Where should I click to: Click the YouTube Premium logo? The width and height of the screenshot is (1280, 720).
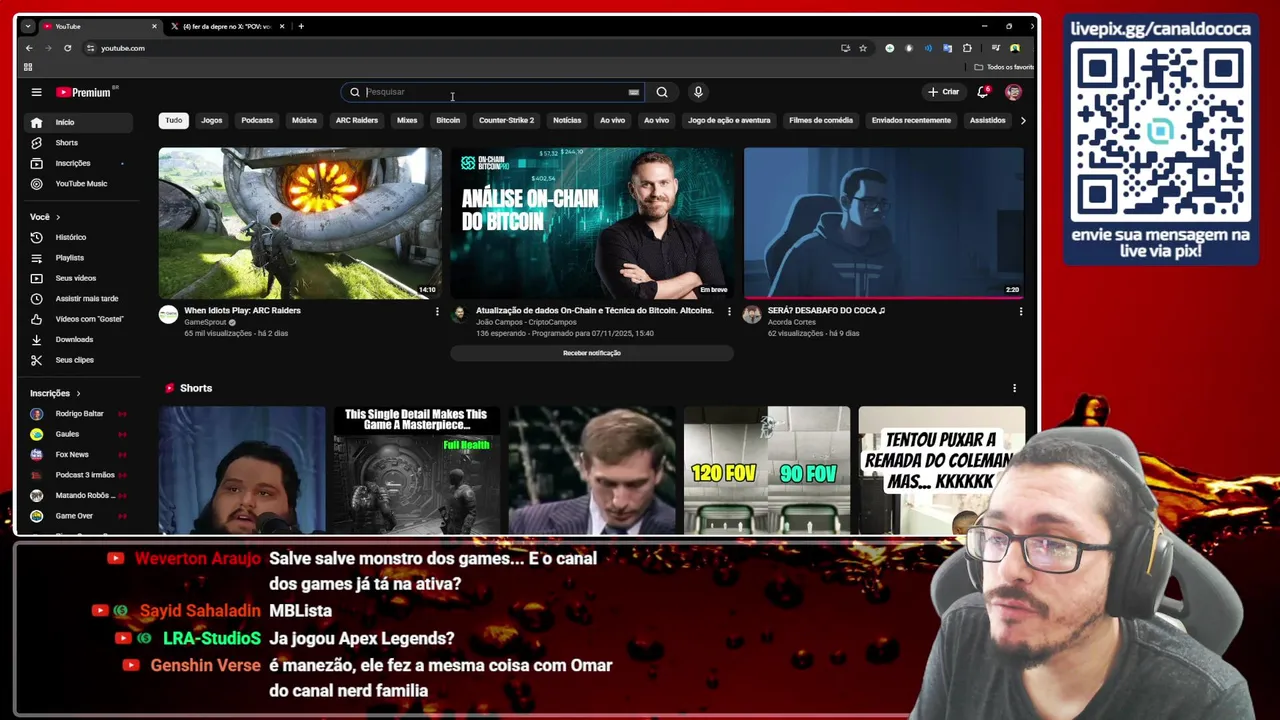pyautogui.click(x=86, y=92)
